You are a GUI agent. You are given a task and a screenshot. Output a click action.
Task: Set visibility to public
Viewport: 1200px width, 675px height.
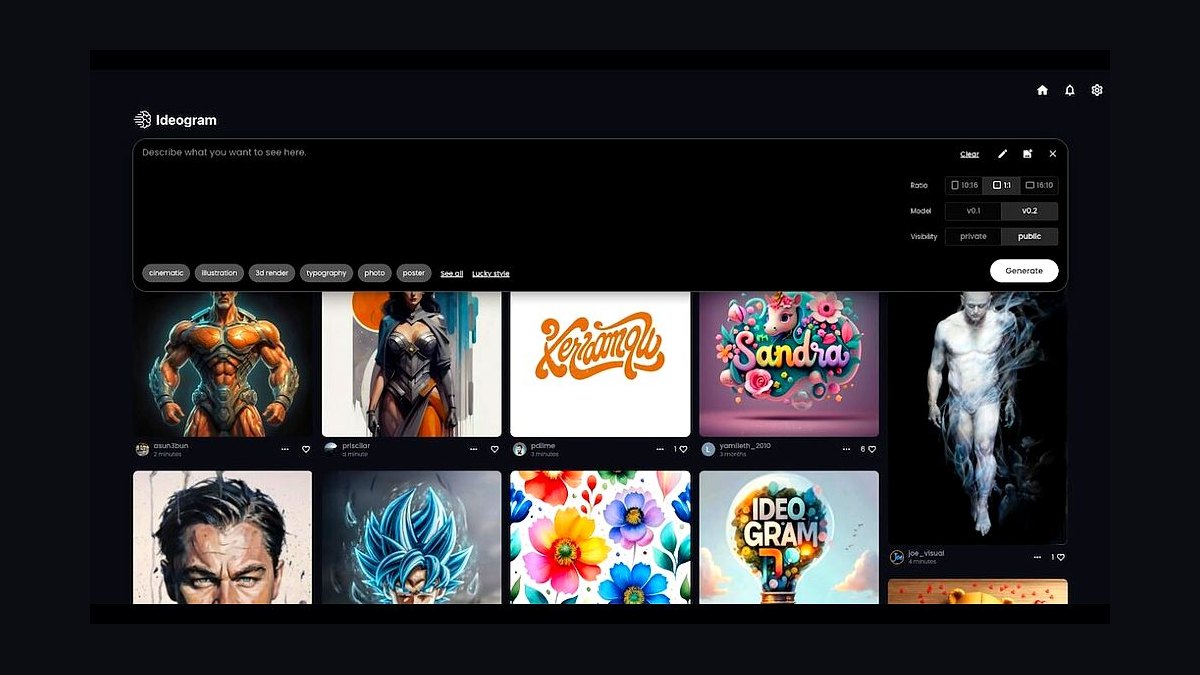[x=1029, y=237]
